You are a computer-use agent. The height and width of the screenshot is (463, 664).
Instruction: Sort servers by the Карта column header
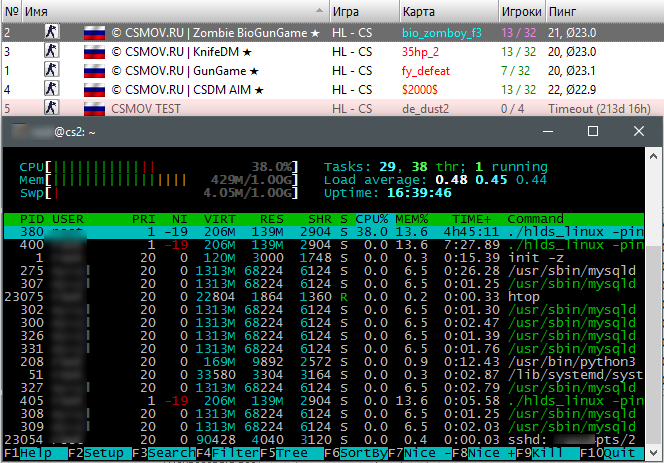point(449,11)
